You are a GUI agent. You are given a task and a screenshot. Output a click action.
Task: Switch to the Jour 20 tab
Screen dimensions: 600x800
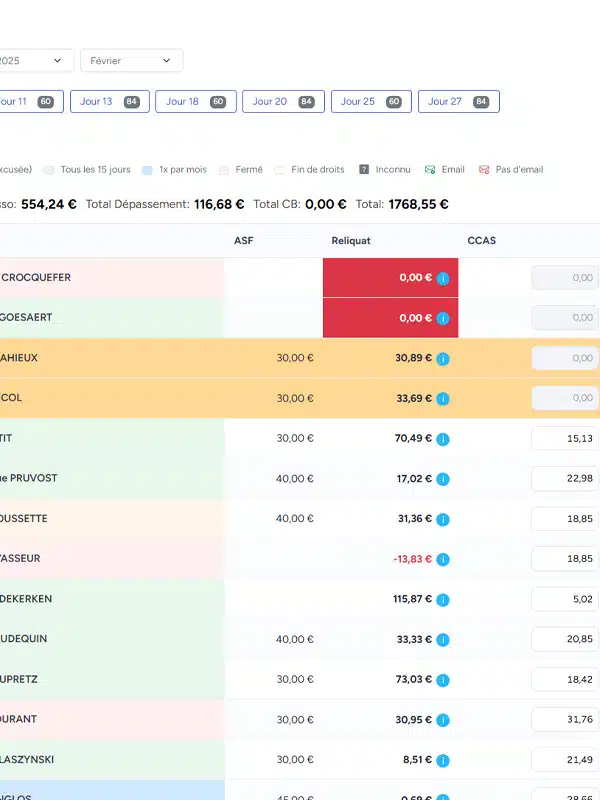coord(283,102)
